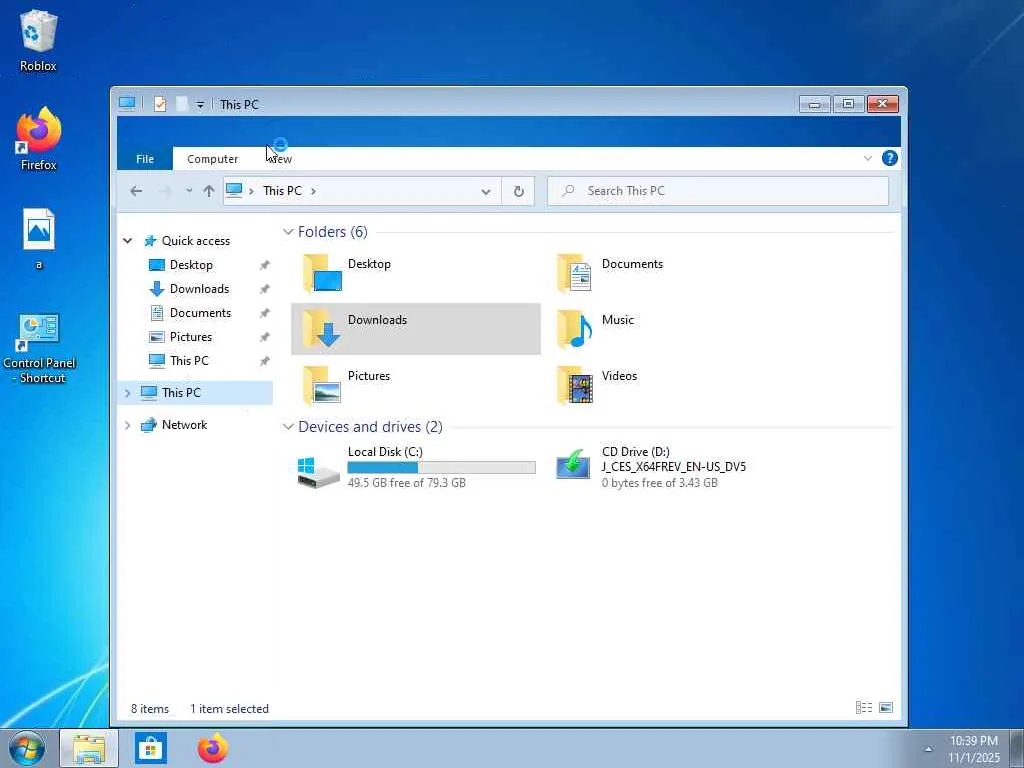Image resolution: width=1024 pixels, height=768 pixels.
Task: Open the Recent locations dropdown arrow
Action: coord(189,191)
